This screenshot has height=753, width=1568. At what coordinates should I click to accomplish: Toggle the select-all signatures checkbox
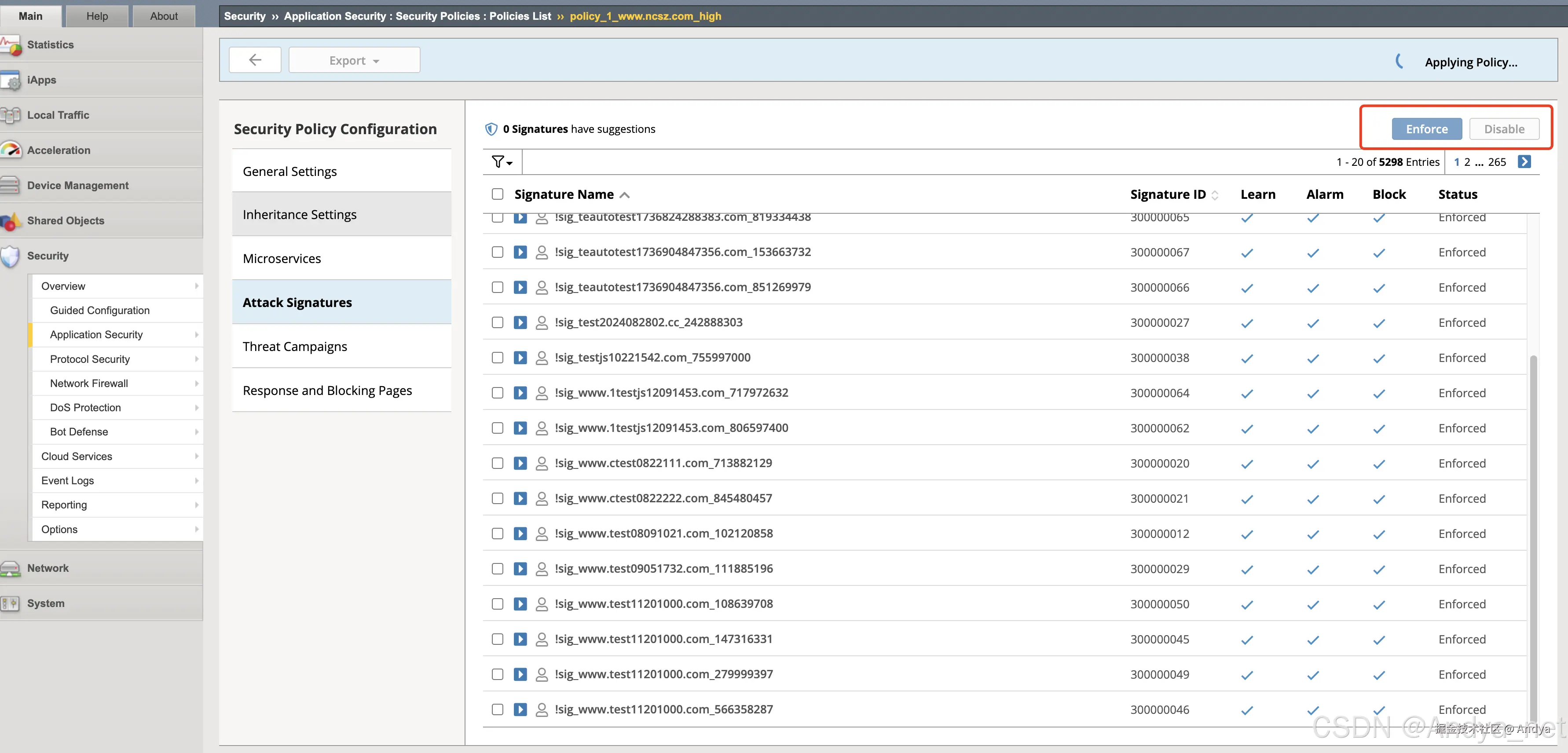(x=497, y=194)
